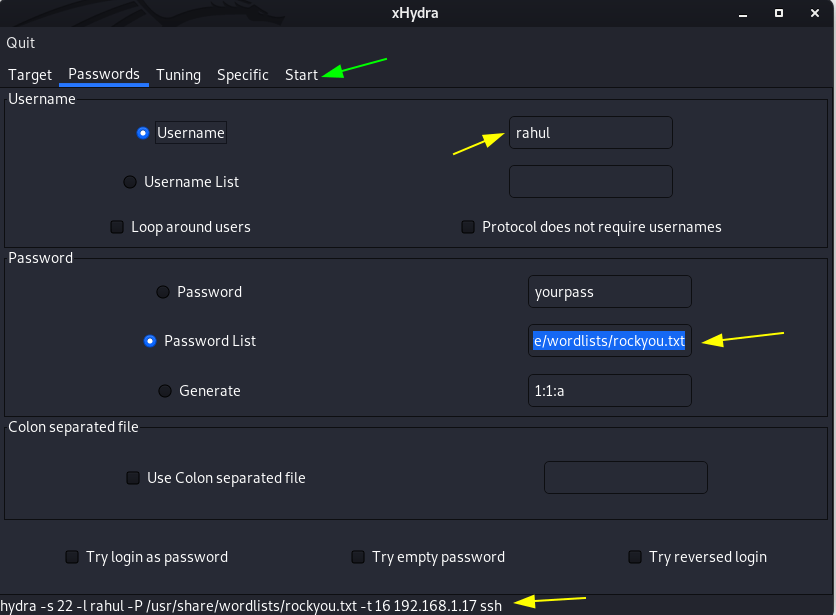Maximize the xHydra window

coord(779,13)
